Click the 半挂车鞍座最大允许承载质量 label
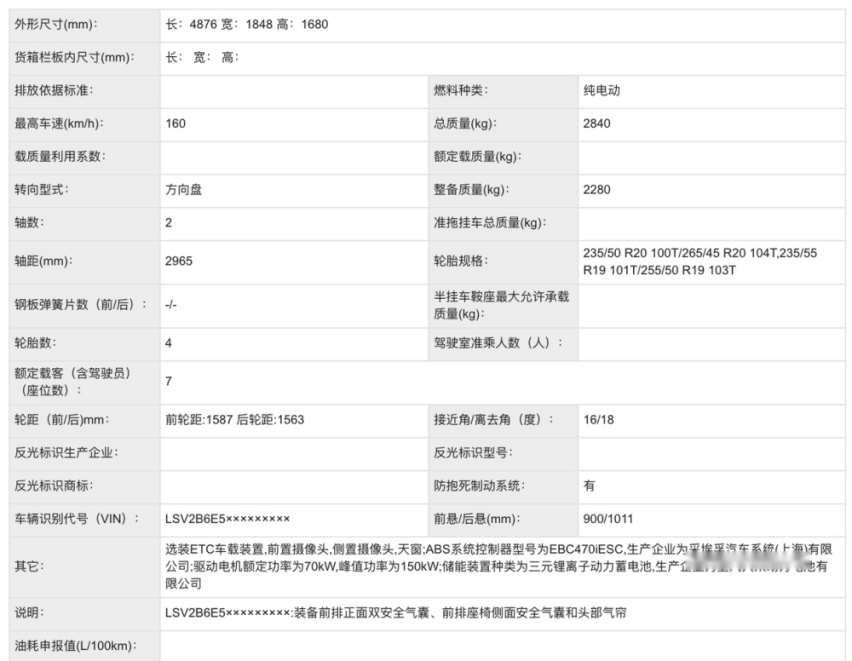 pyautogui.click(x=501, y=305)
